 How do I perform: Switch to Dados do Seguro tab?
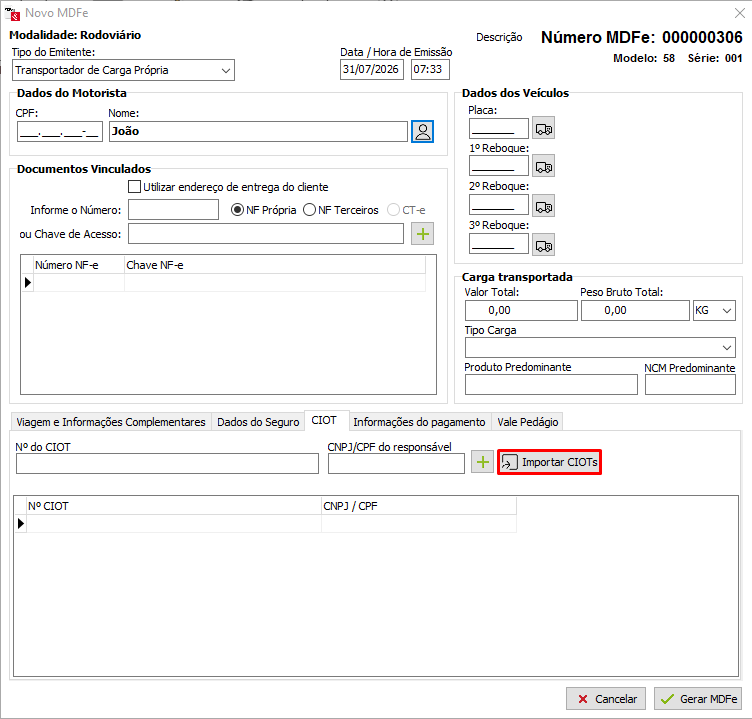(x=258, y=422)
